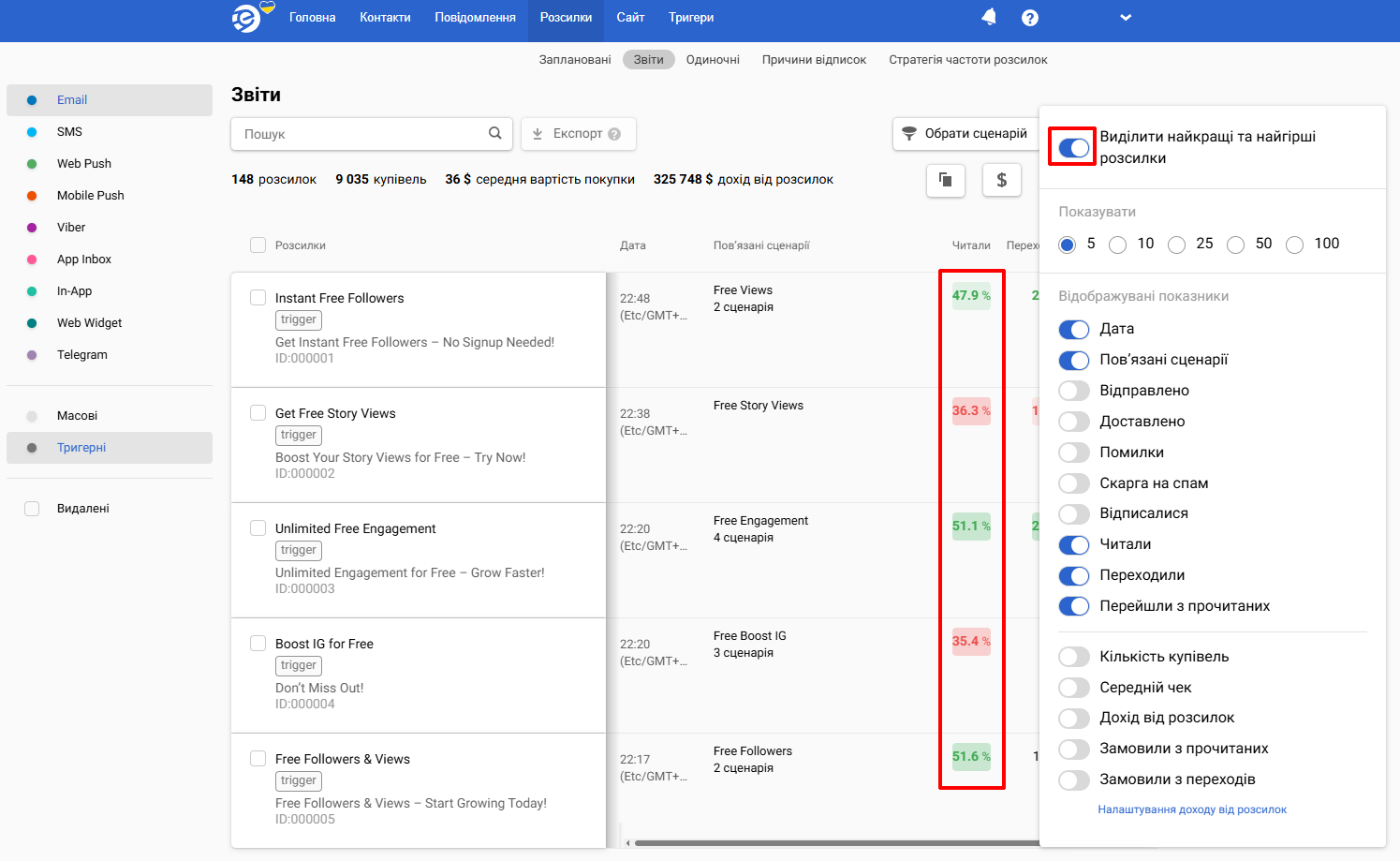The width and height of the screenshot is (1400, 861).
Task: Enable the Відправлено metric toggle
Action: 1073,391
